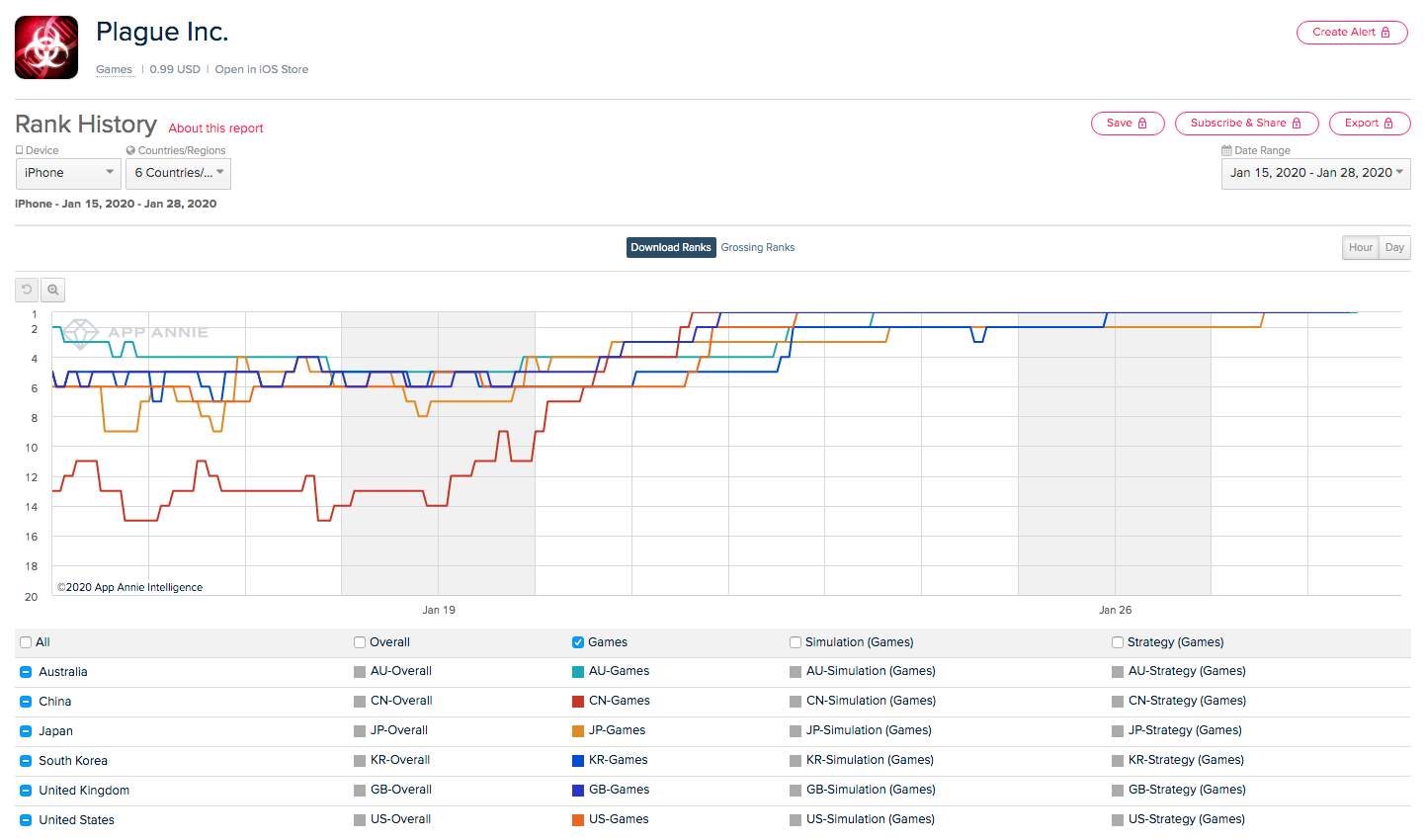This screenshot has height=840, width=1425.
Task: Click the CN-Games red color swatch
Action: tap(578, 702)
